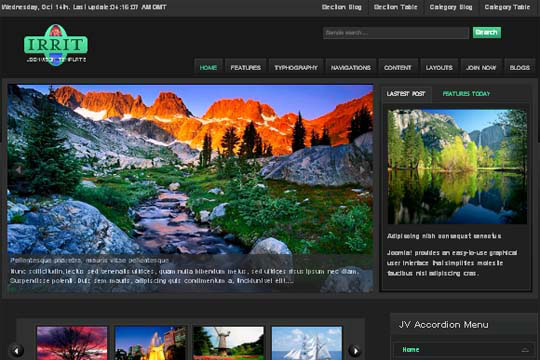Open the lake reflection post image

coord(457,167)
